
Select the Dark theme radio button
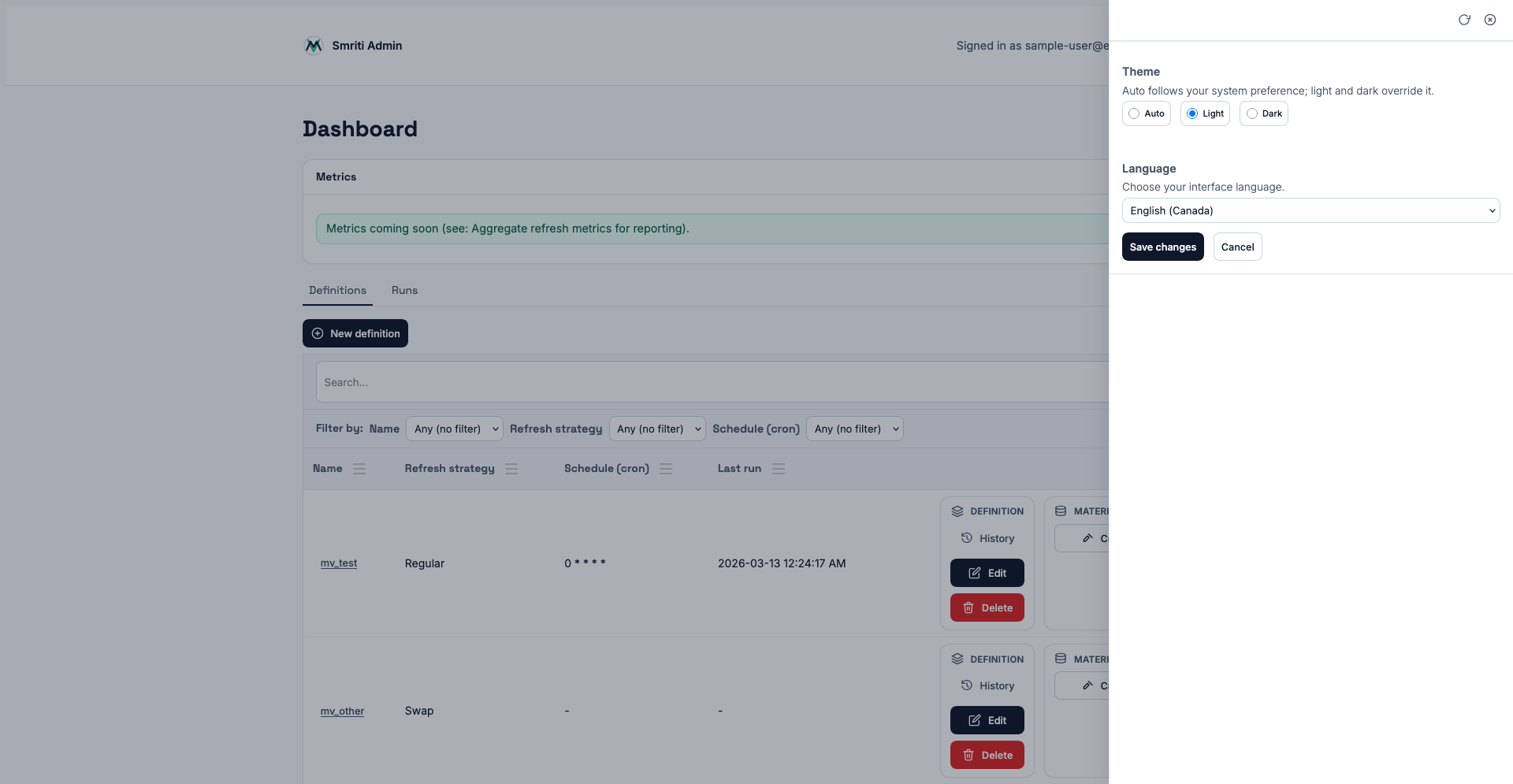[1252, 113]
